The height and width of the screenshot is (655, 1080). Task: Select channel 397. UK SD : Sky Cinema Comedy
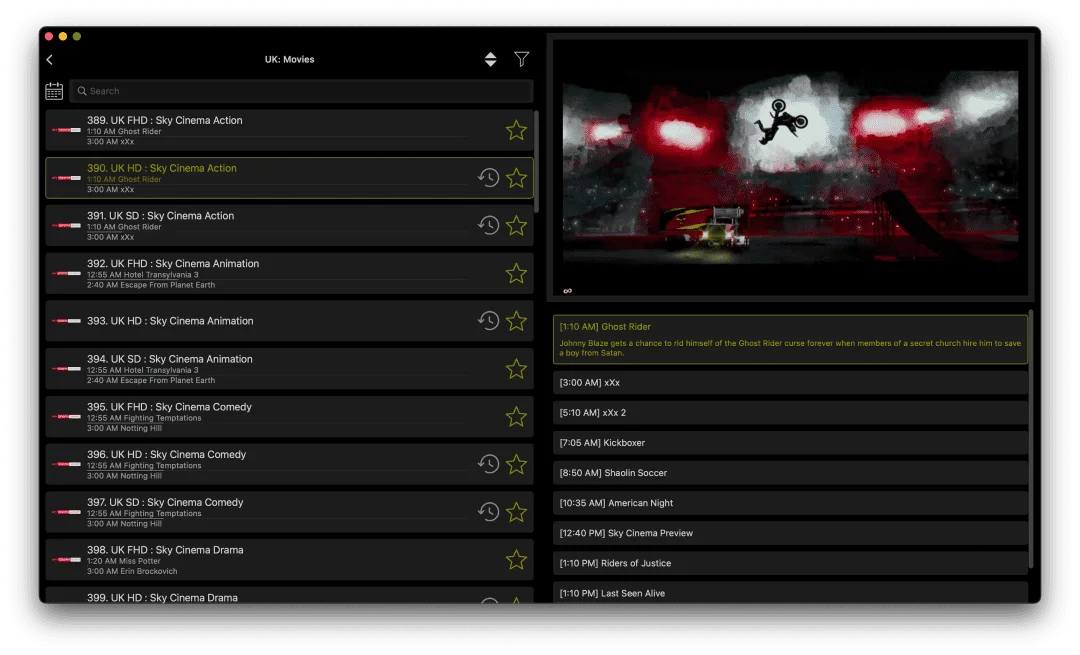pos(289,512)
